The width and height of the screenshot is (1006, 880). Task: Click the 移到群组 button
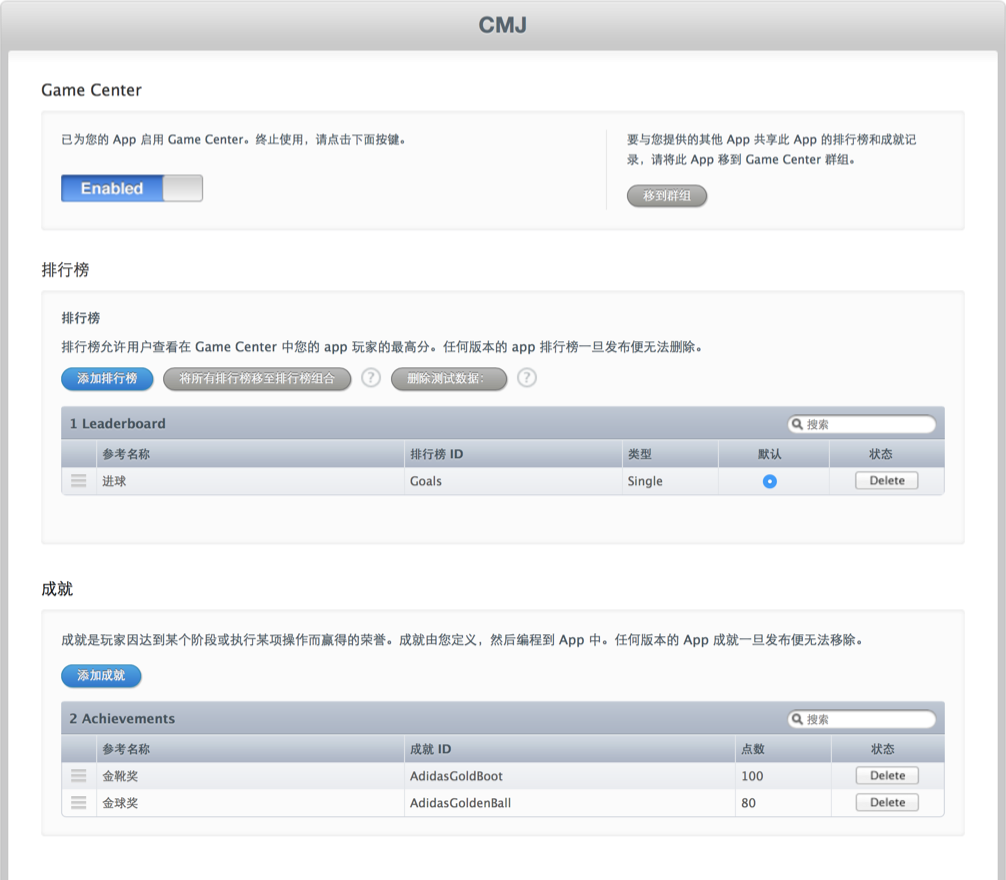667,196
